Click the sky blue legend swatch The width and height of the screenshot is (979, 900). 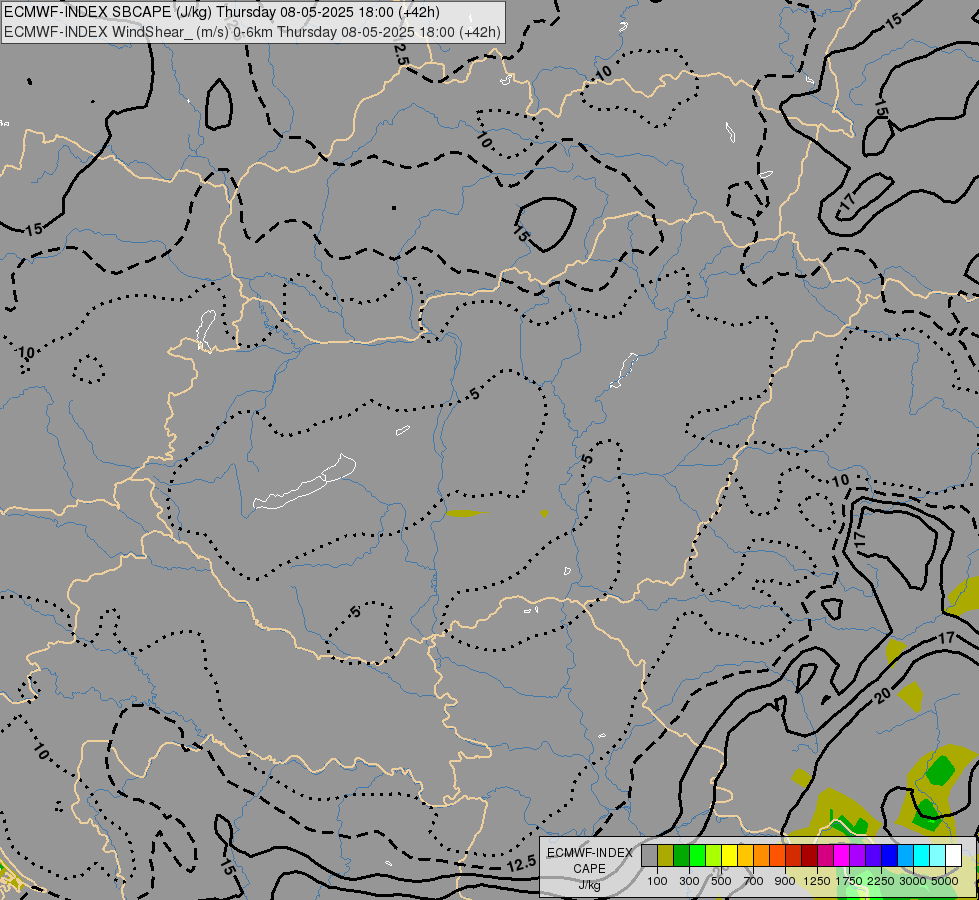point(905,855)
